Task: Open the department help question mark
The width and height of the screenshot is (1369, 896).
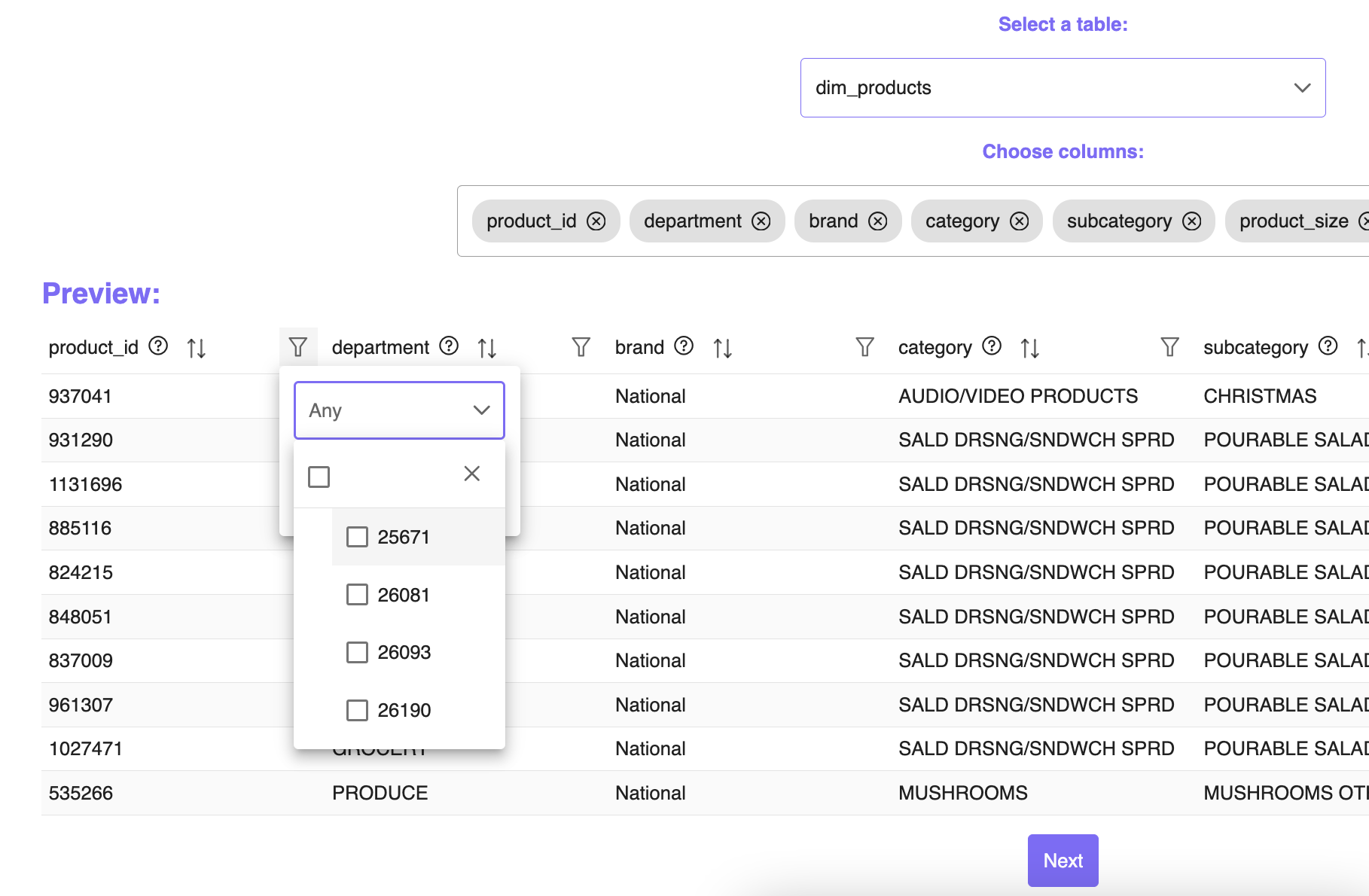Action: pos(448,346)
